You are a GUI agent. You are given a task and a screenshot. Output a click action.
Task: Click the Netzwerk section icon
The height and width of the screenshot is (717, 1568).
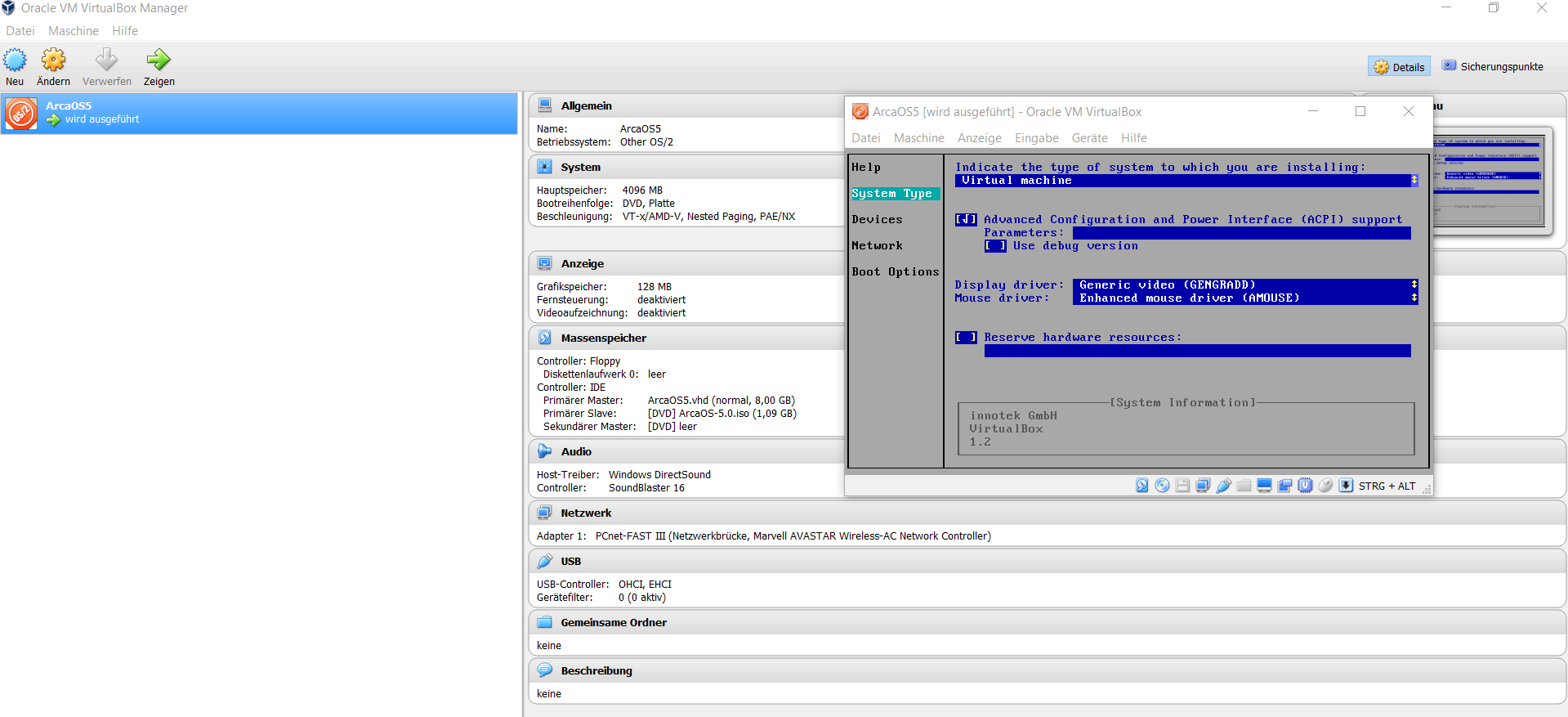tap(544, 513)
